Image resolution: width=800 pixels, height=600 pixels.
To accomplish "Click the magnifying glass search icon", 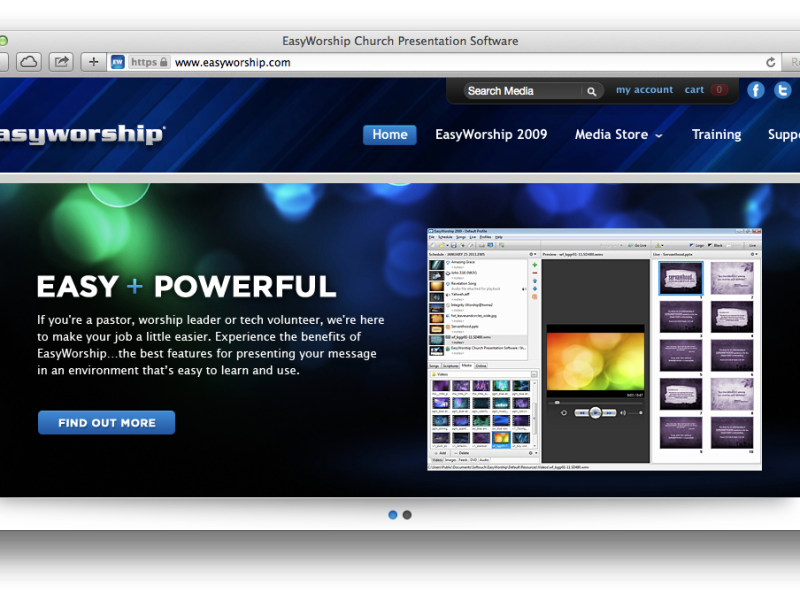I will coord(591,91).
